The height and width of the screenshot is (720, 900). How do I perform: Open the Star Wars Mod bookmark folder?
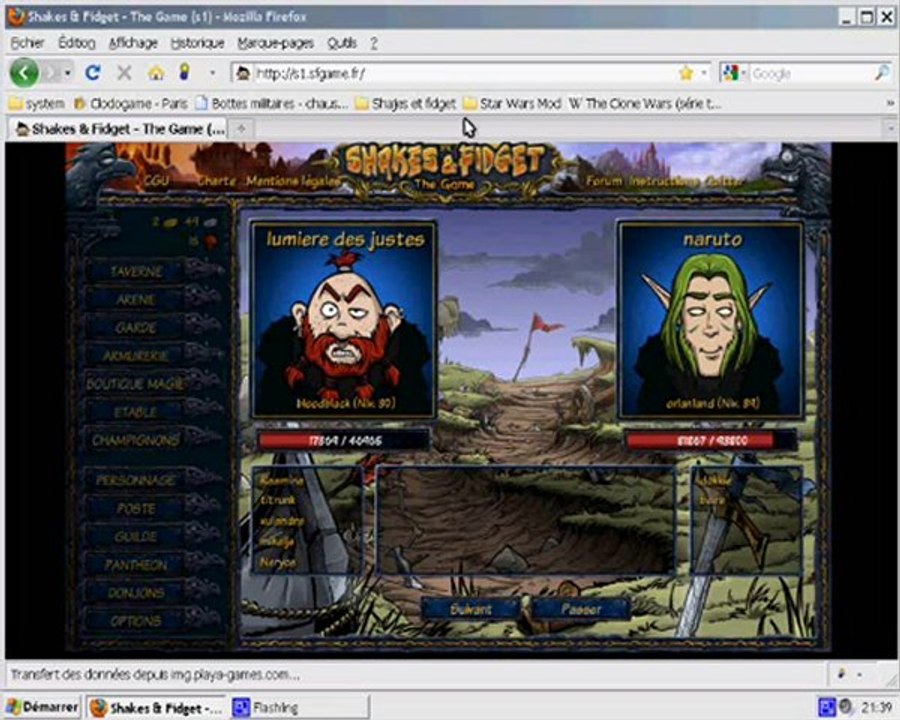(x=512, y=104)
